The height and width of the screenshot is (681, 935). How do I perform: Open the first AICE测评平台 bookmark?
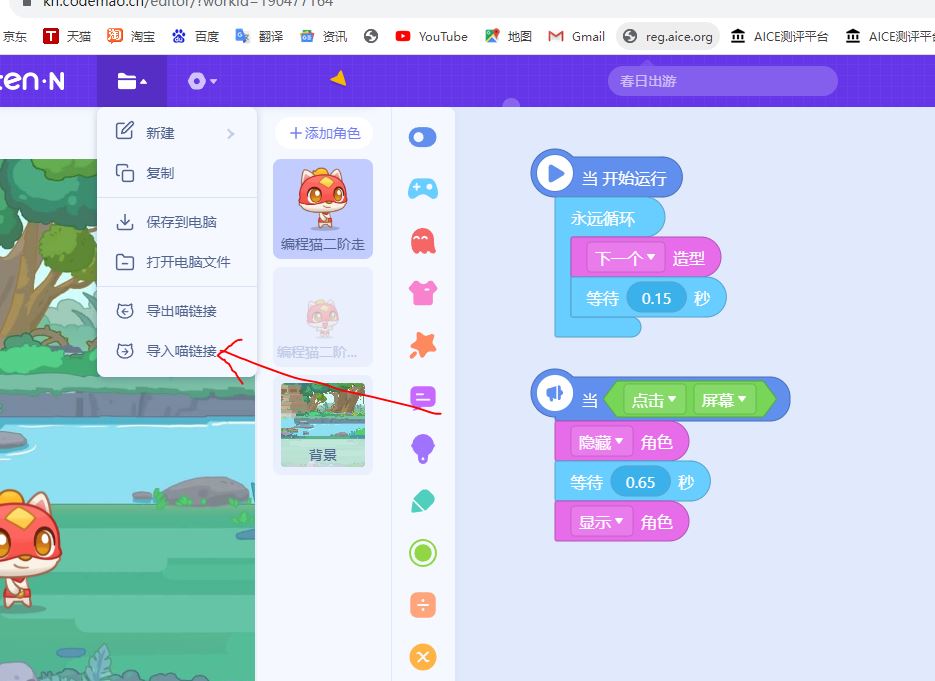[x=779, y=36]
